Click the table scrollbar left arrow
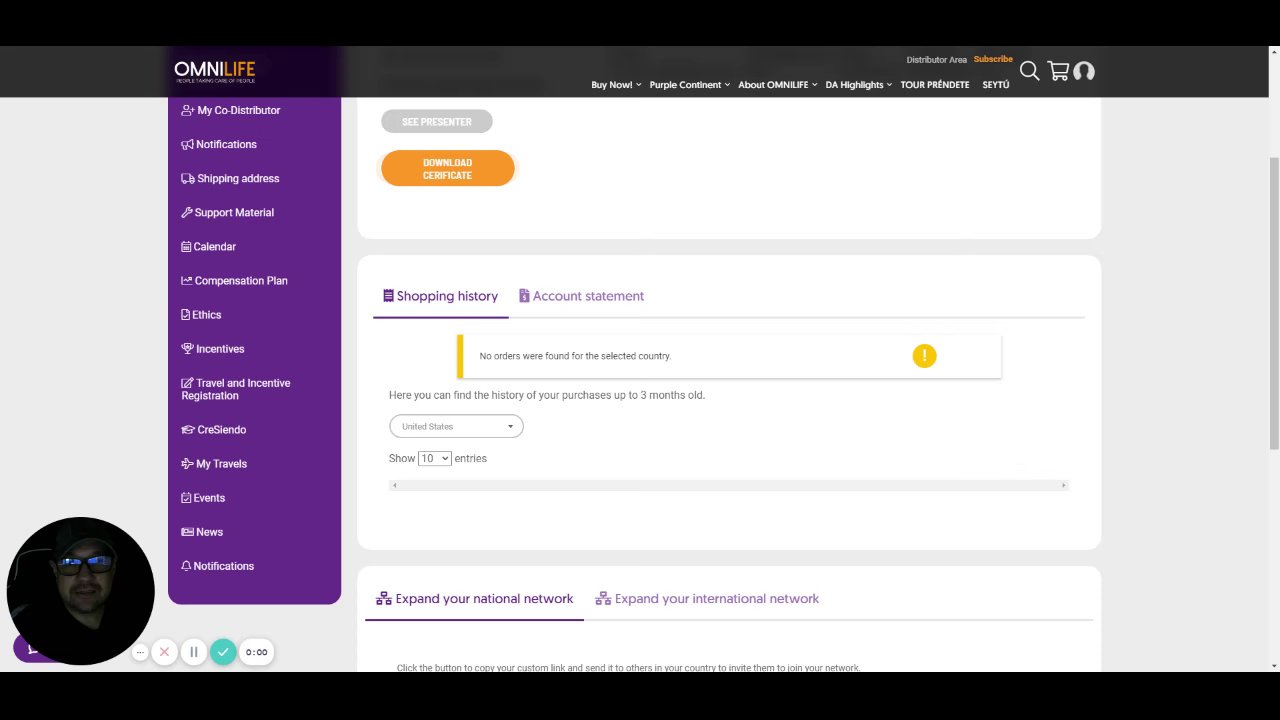This screenshot has height=720, width=1280. pyautogui.click(x=395, y=485)
